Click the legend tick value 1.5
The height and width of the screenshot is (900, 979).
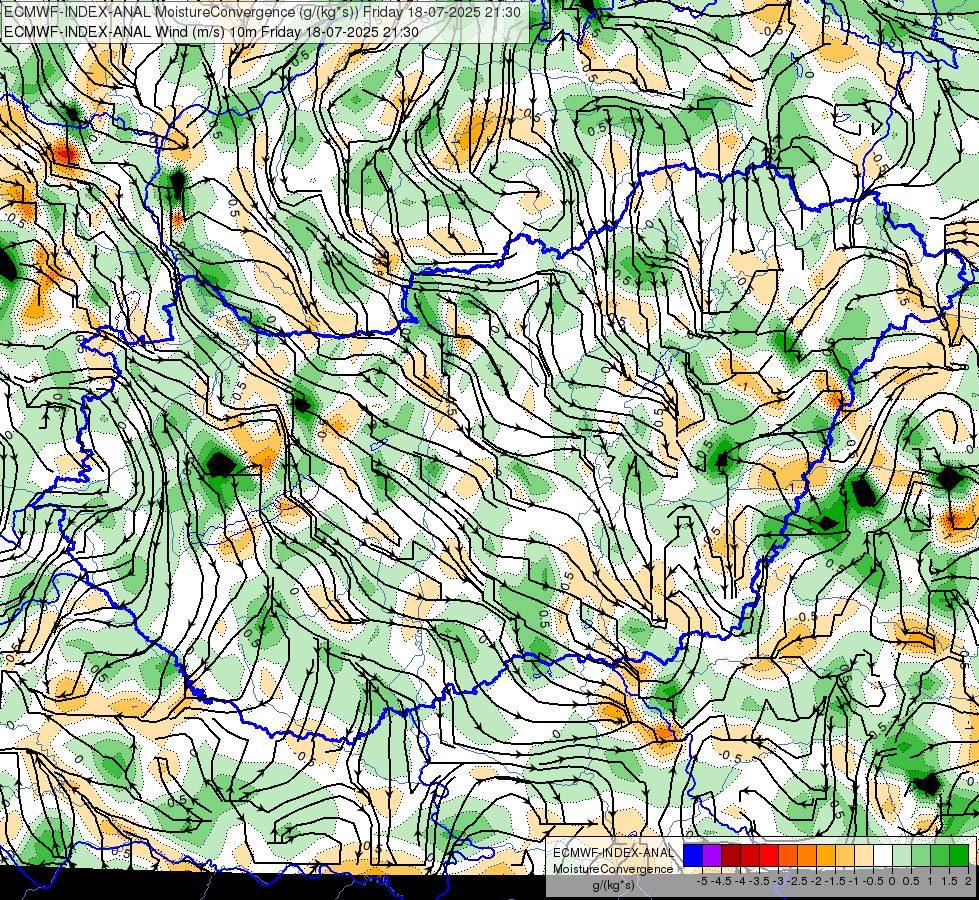949,881
